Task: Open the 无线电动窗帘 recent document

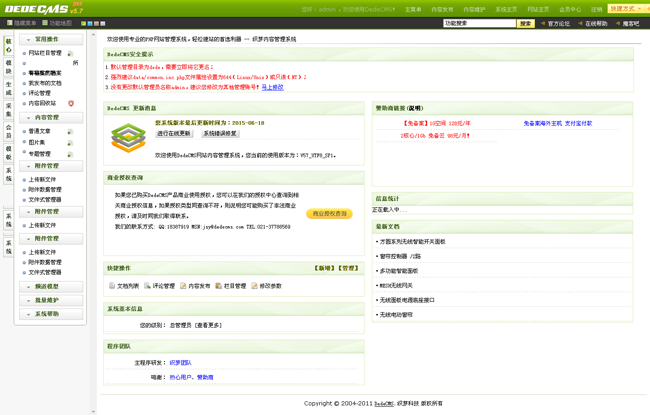Action: 396,315
